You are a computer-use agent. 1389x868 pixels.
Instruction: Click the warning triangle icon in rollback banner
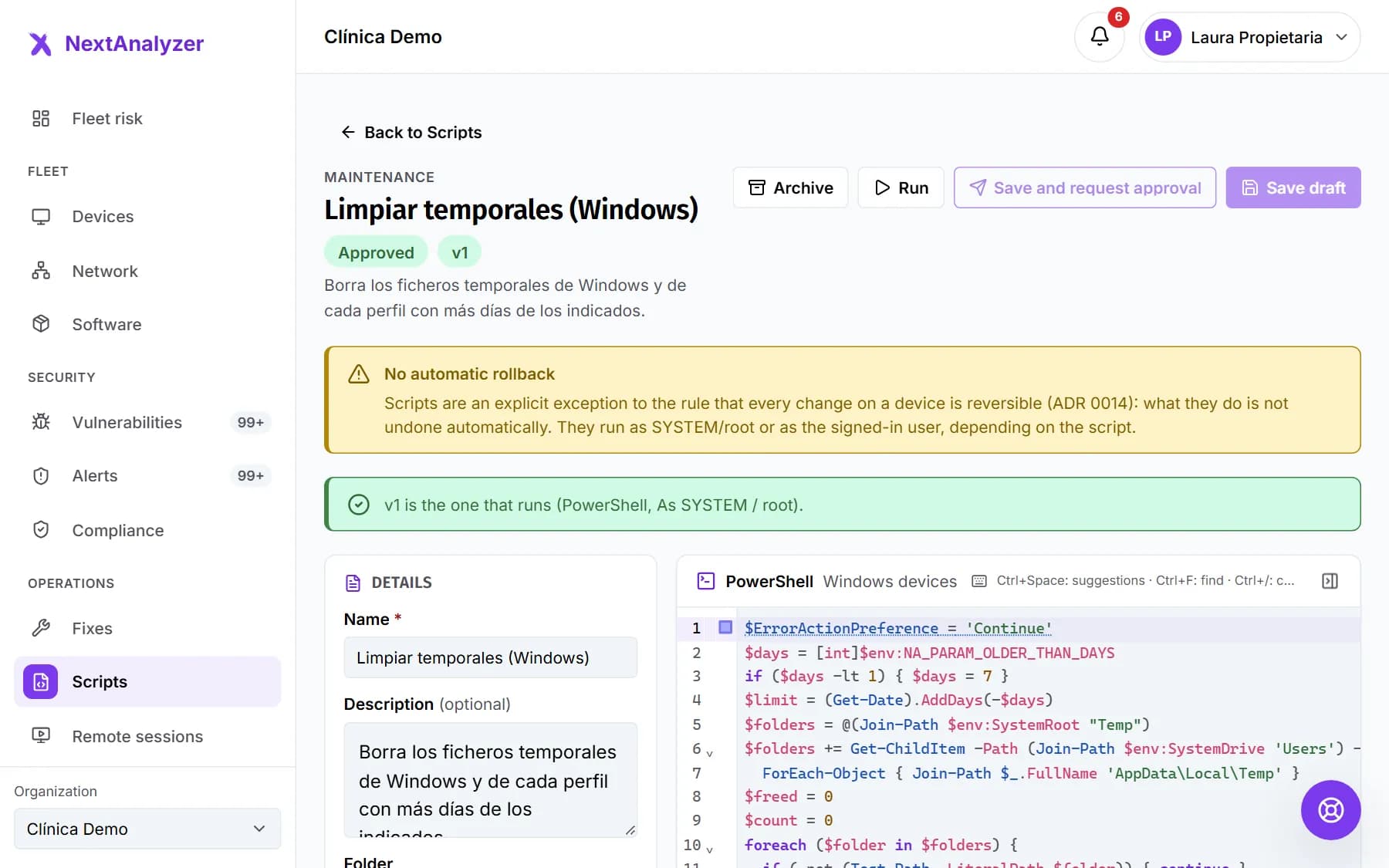point(359,374)
